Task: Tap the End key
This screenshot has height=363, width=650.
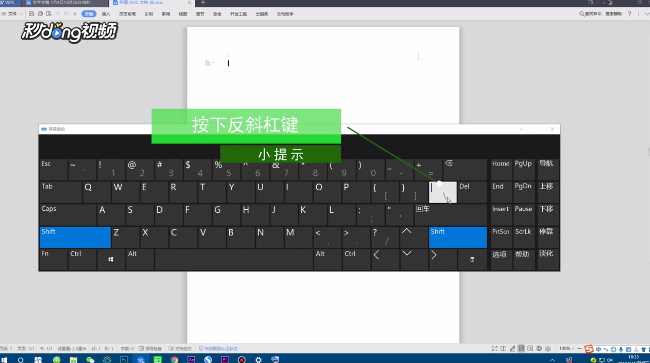Action: [501, 192]
